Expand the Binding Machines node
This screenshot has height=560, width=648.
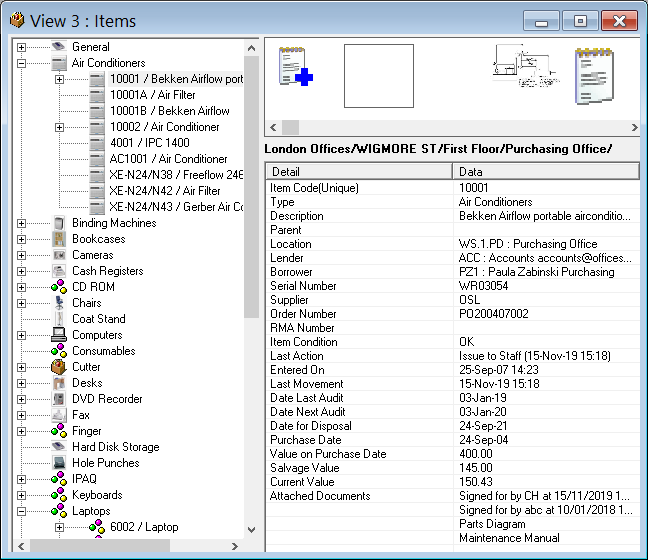click(x=21, y=224)
